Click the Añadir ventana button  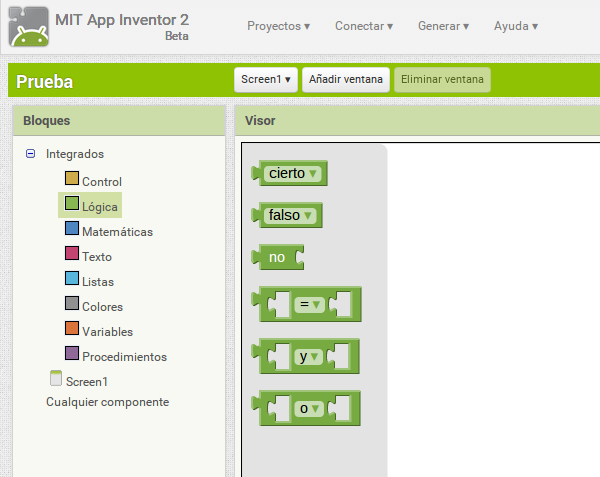coord(346,80)
